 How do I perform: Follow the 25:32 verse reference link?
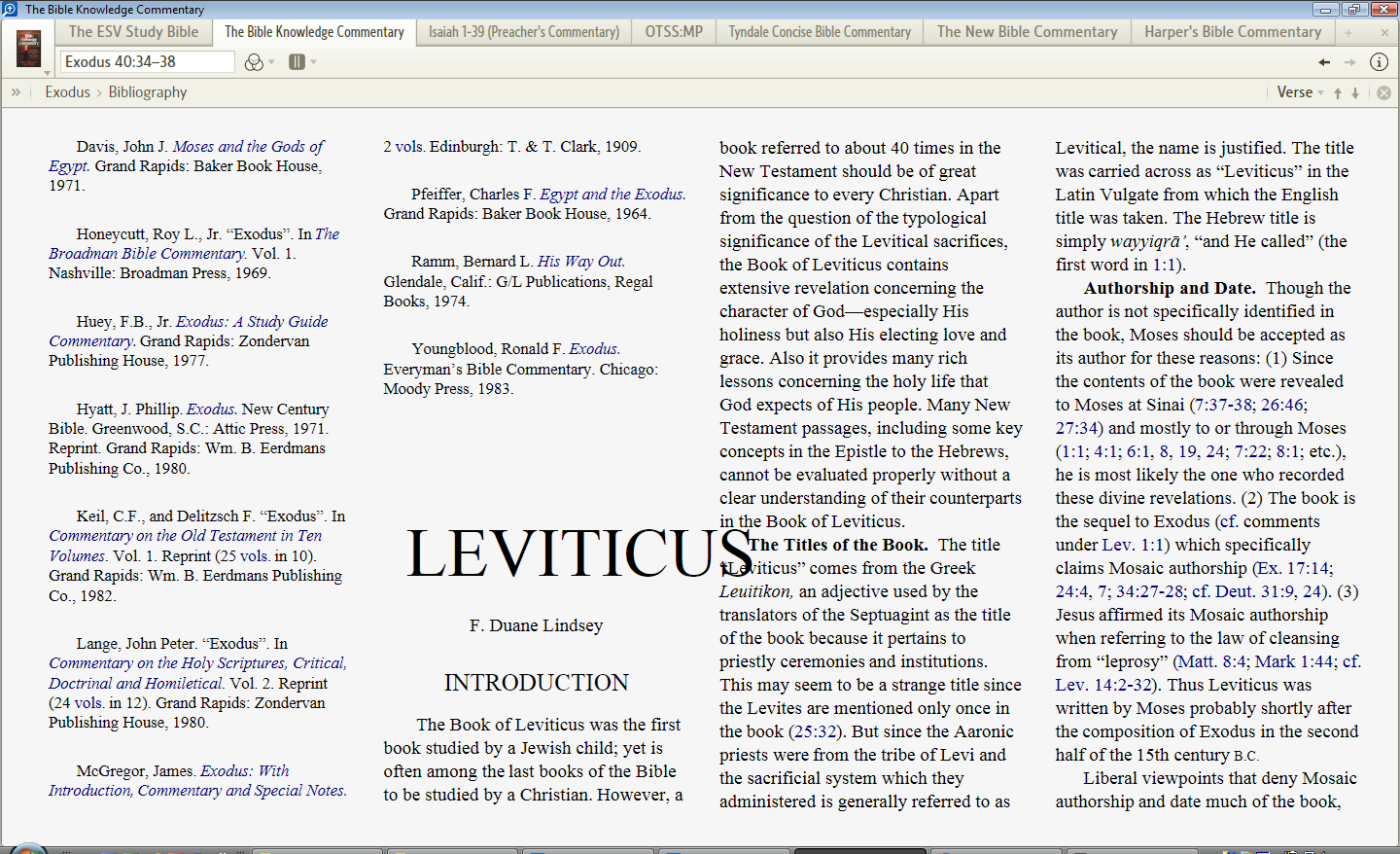(816, 731)
